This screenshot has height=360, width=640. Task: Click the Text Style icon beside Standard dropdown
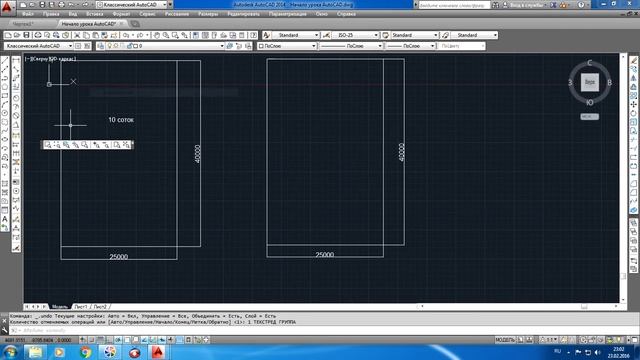click(267, 36)
